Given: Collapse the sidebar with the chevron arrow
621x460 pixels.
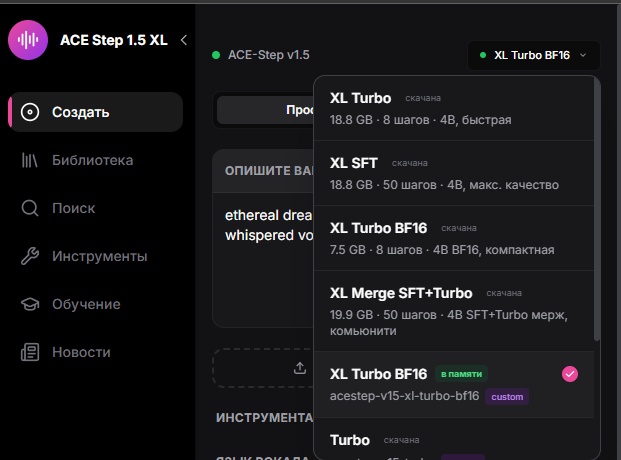Looking at the screenshot, I should 183,40.
